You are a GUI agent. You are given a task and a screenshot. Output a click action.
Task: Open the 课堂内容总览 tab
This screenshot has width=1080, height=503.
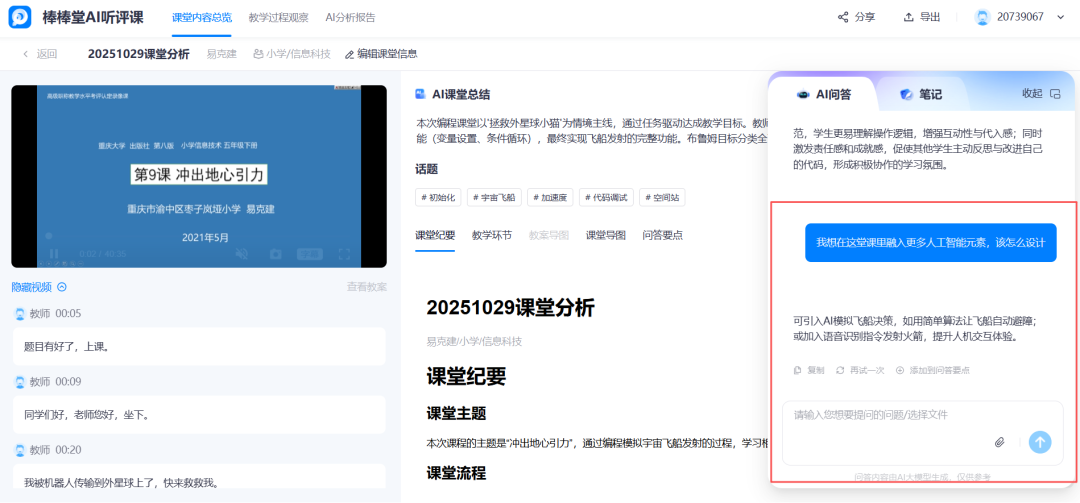202,17
